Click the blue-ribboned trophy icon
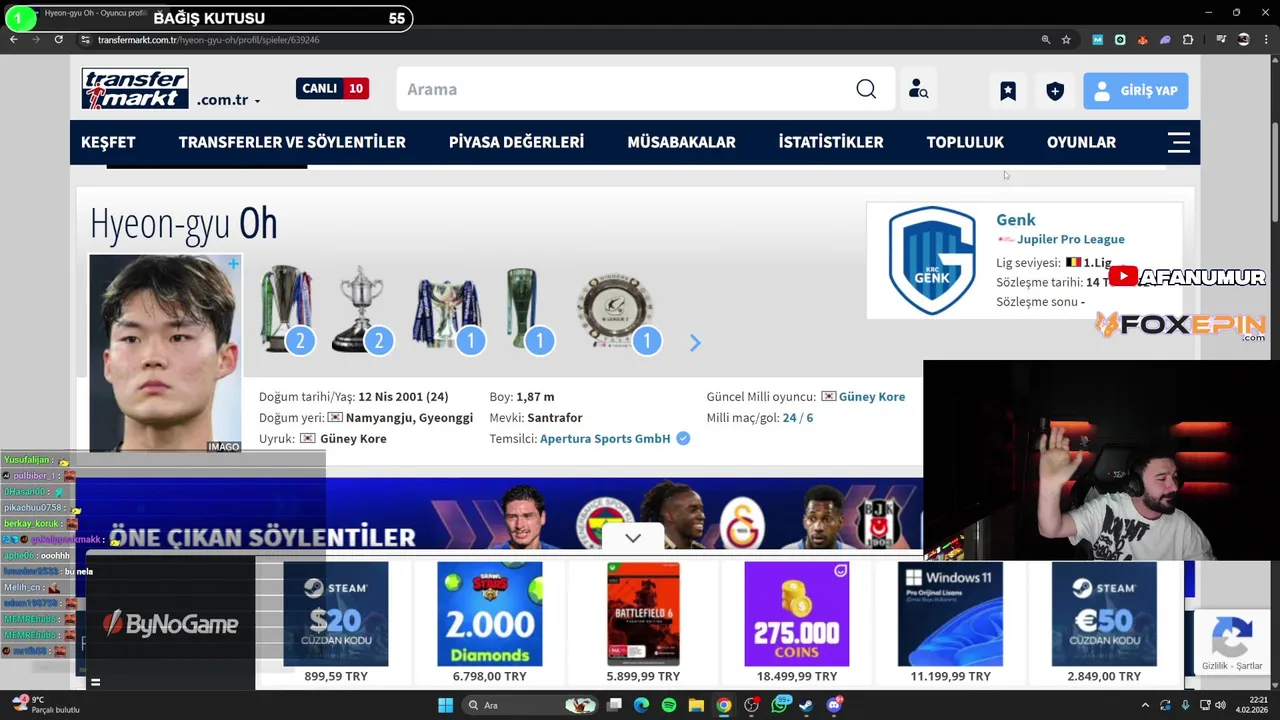Screen dimensions: 1280x720 click(x=447, y=309)
